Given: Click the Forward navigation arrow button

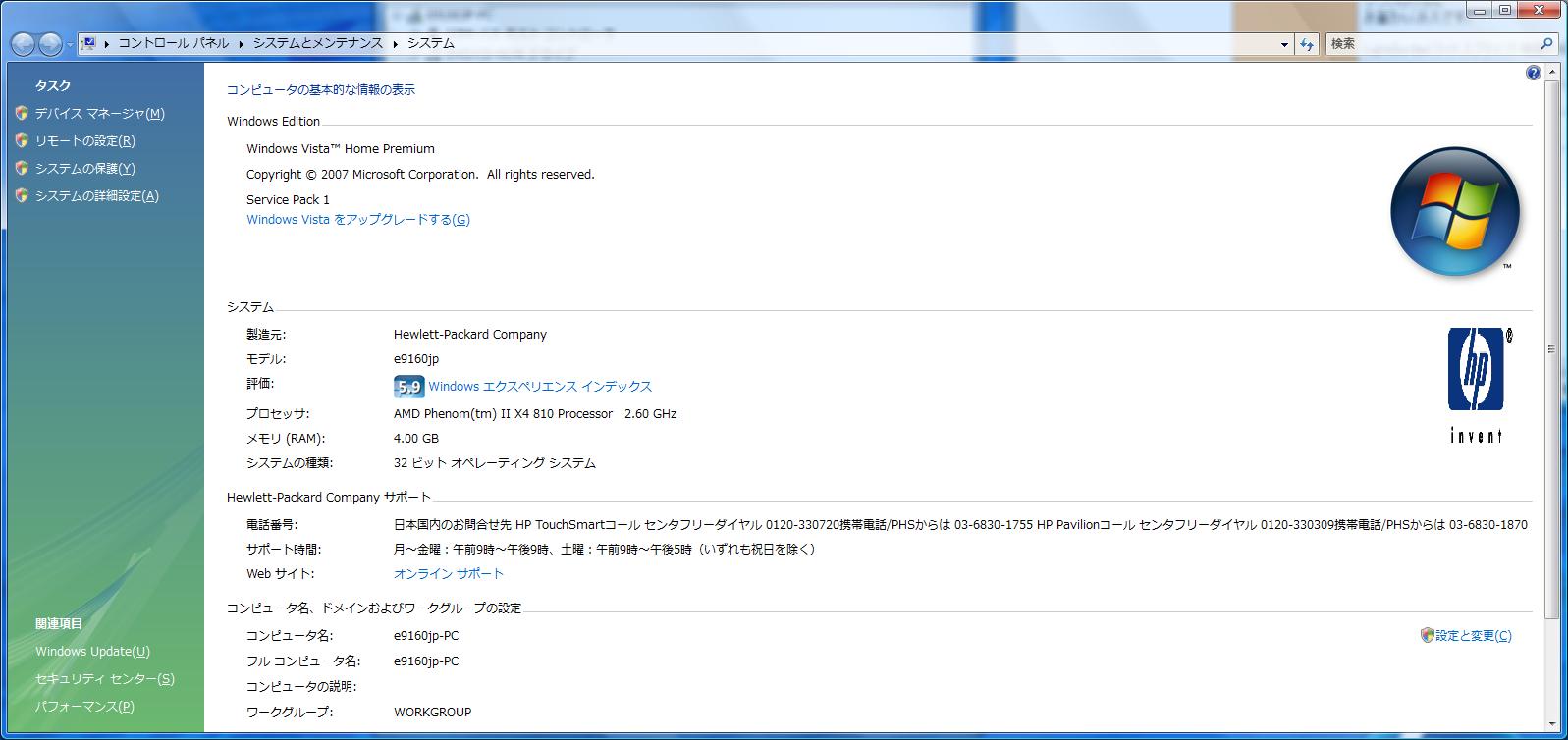Looking at the screenshot, I should (49, 44).
